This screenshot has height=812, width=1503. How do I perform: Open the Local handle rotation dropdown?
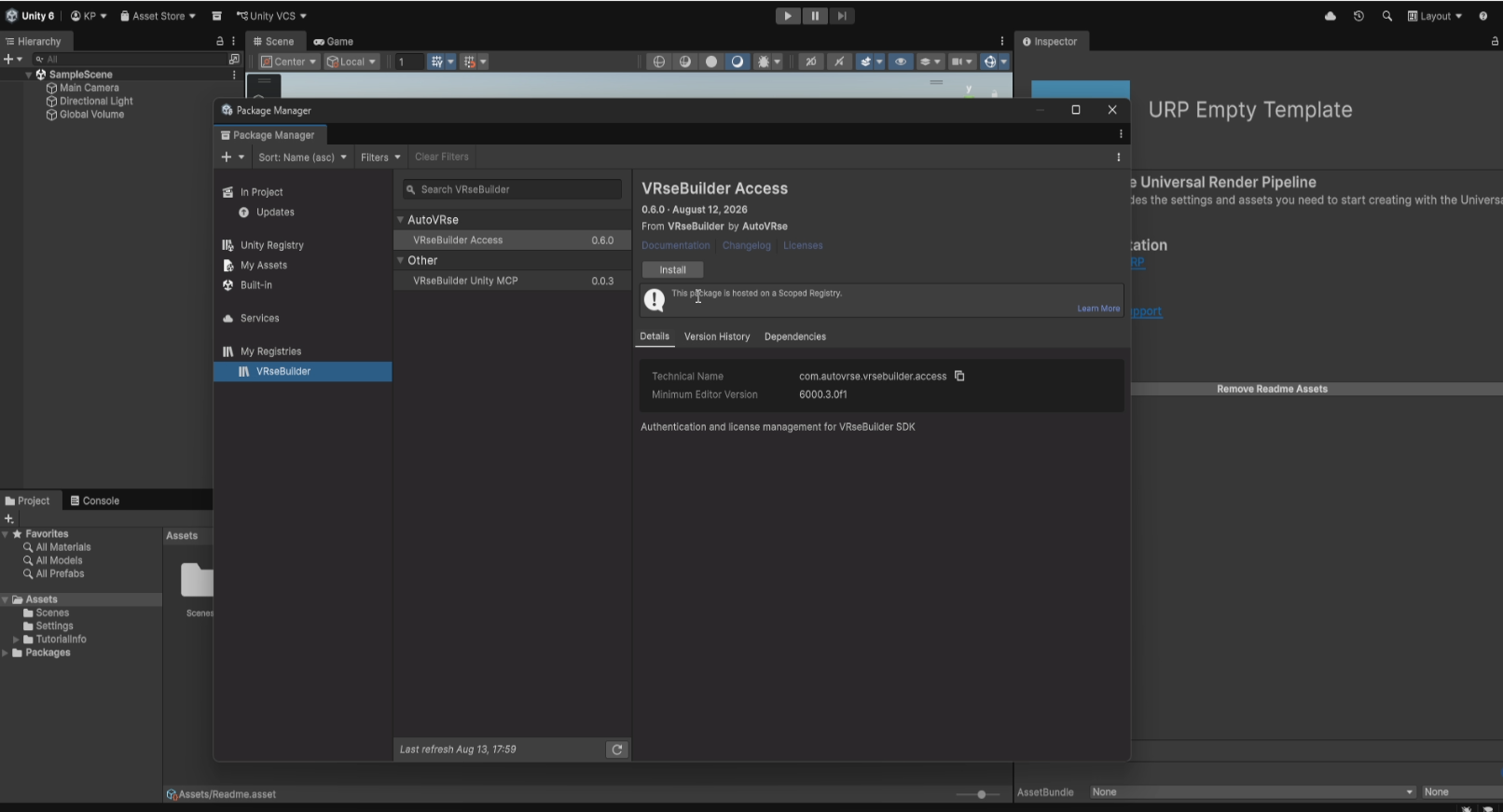352,62
